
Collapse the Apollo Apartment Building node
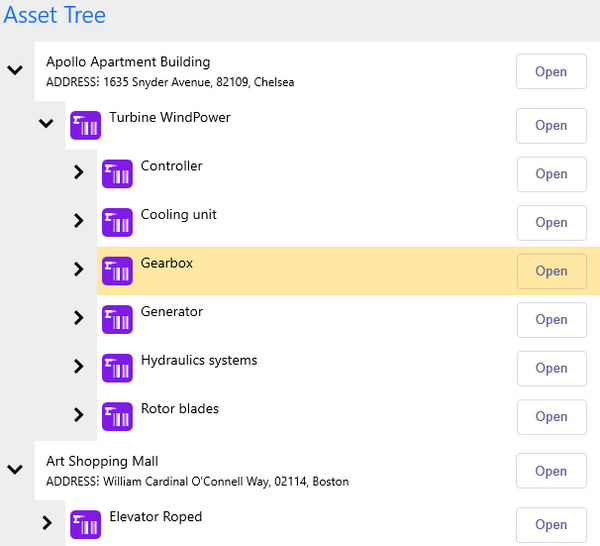click(15, 70)
